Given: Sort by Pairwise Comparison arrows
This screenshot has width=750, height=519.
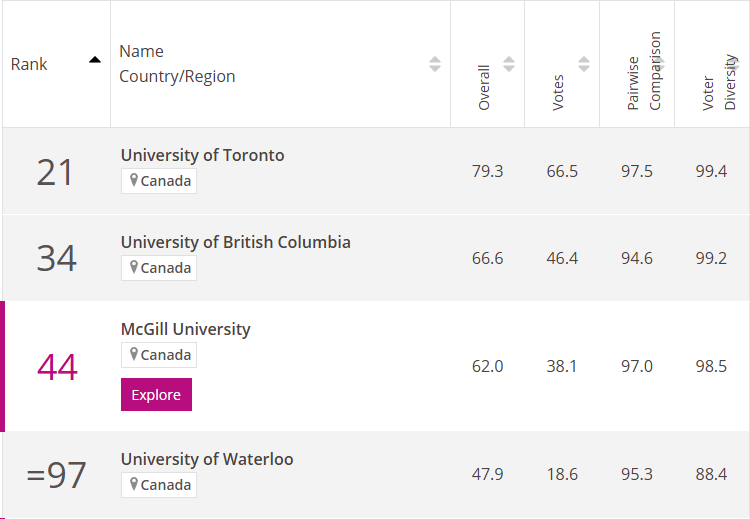Looking at the screenshot, I should [659, 64].
